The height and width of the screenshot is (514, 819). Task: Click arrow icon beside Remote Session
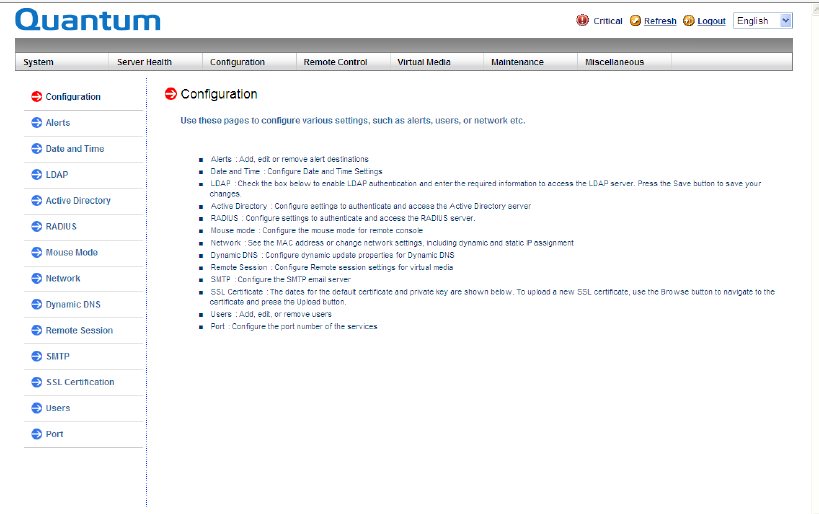pos(37,330)
